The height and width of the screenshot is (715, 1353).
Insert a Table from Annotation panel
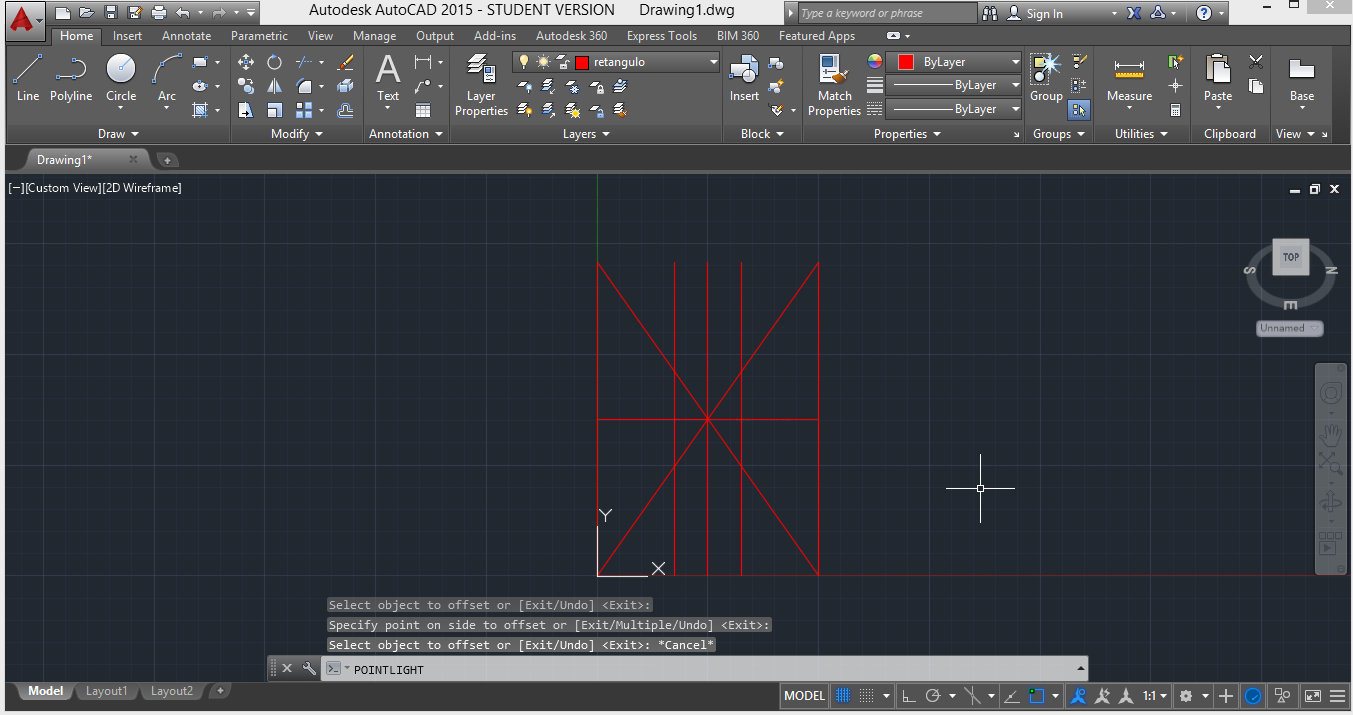[x=423, y=110]
